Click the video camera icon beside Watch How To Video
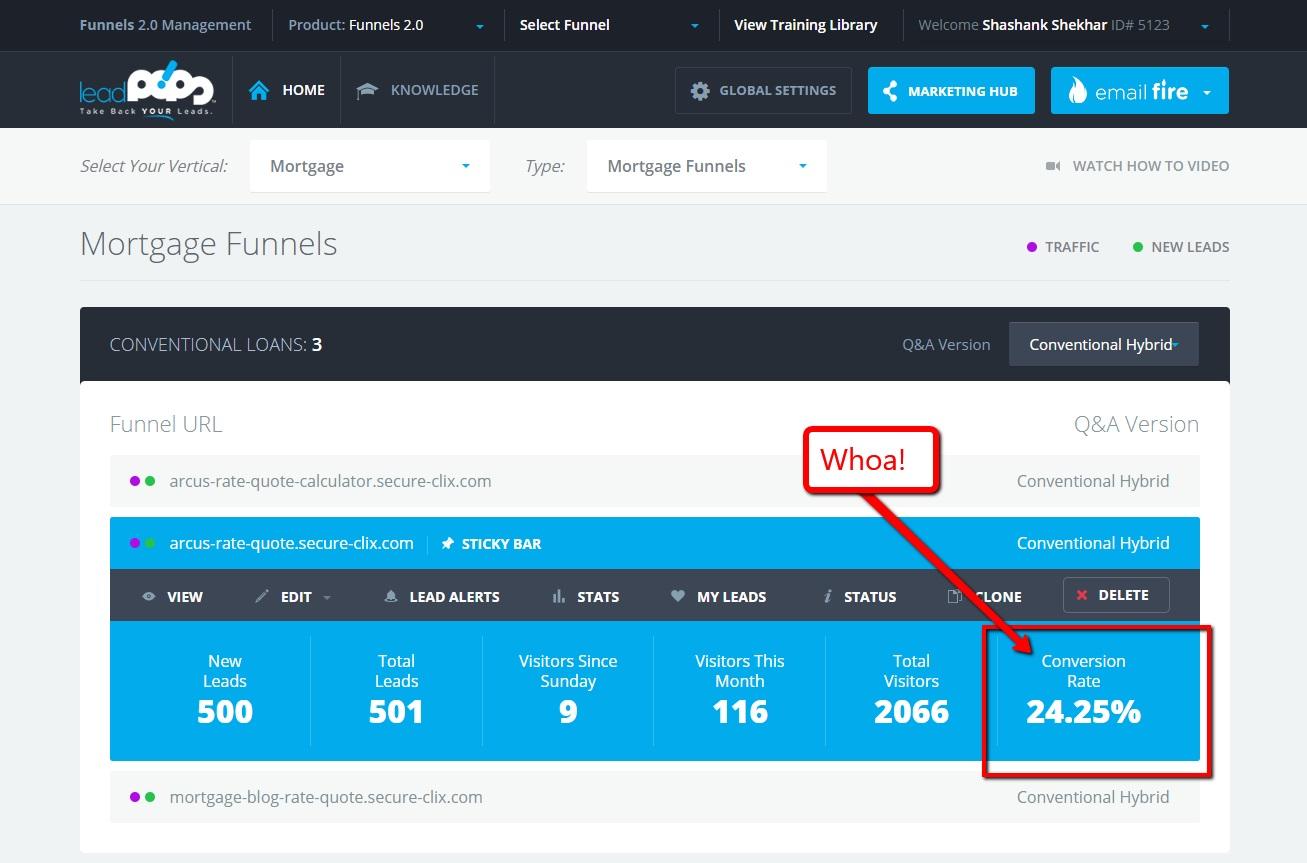Screen dimensions: 1307x863 point(1053,166)
